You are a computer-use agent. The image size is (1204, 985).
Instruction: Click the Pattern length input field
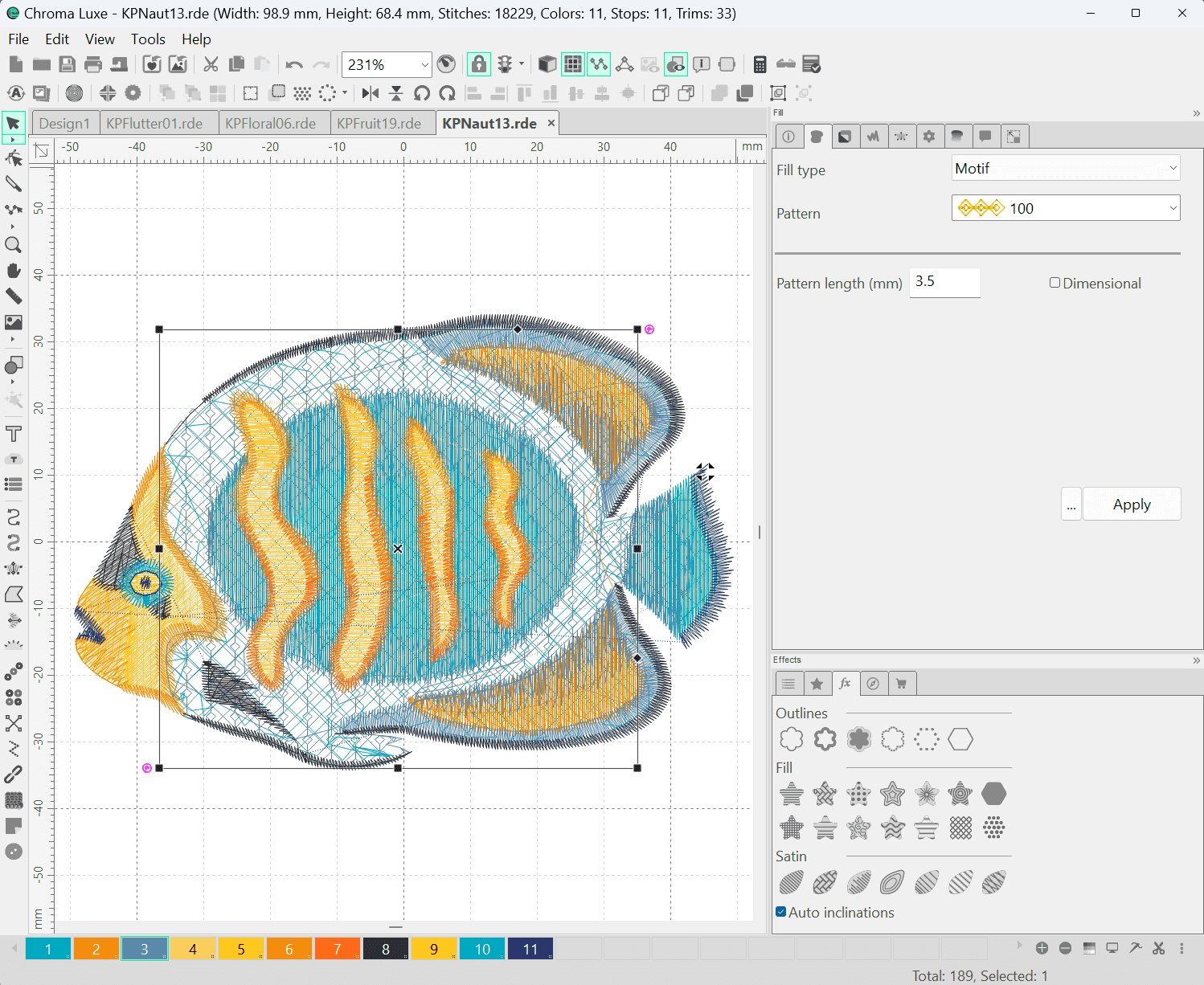944,282
